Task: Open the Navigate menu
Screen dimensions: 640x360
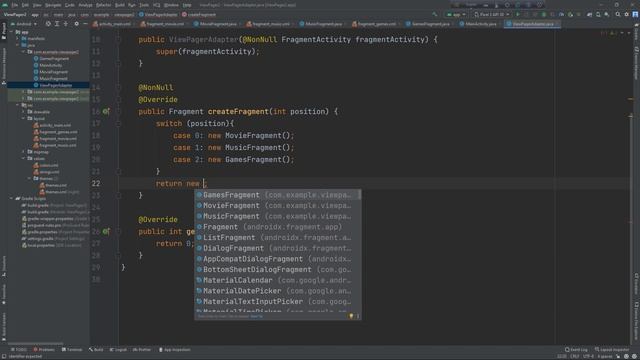Action: tap(53, 5)
